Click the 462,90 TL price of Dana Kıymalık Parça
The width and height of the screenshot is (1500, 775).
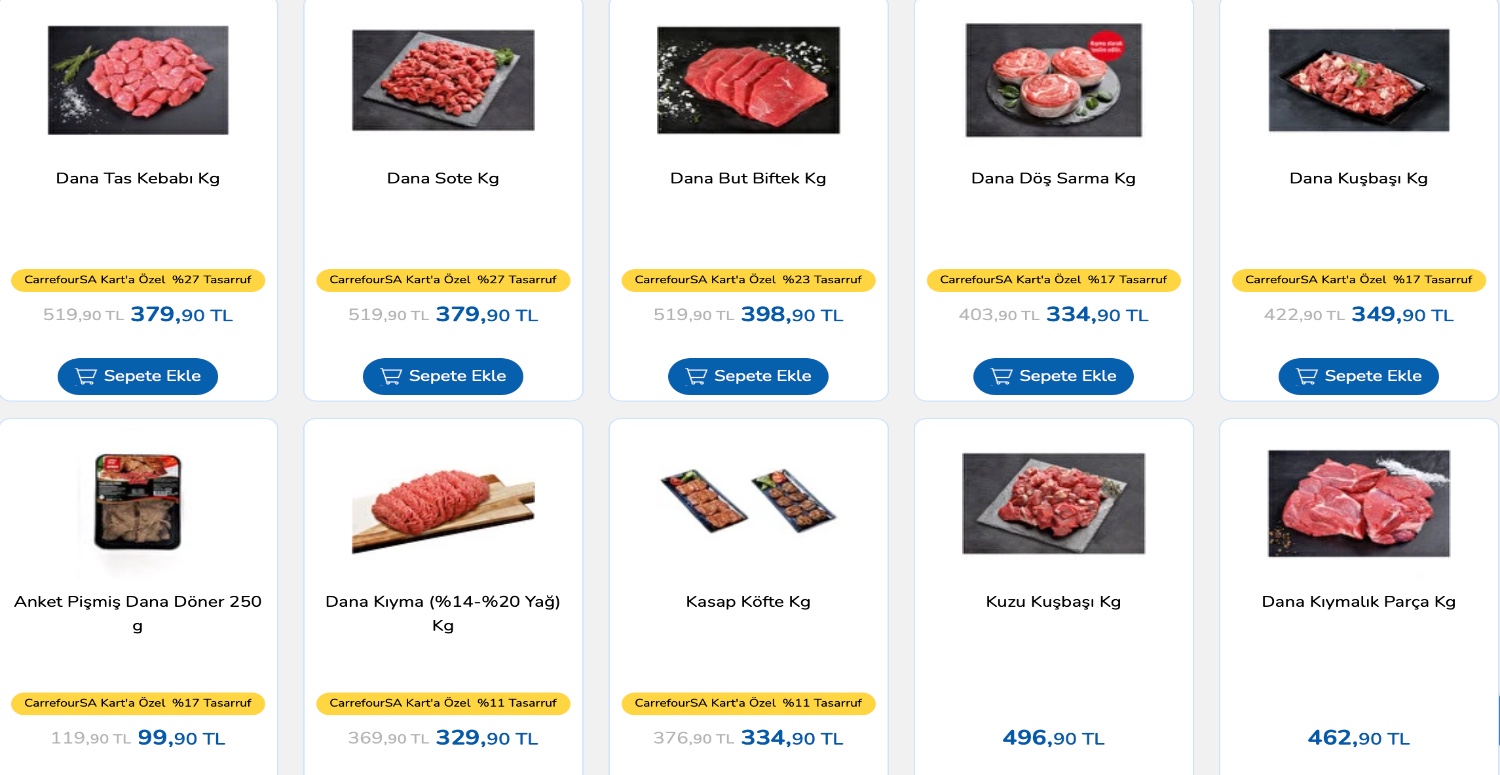[x=1358, y=739]
